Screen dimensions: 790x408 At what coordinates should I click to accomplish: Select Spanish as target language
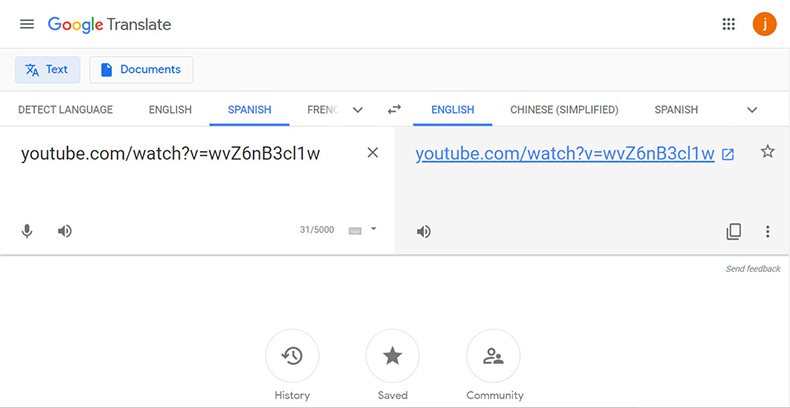coord(676,109)
